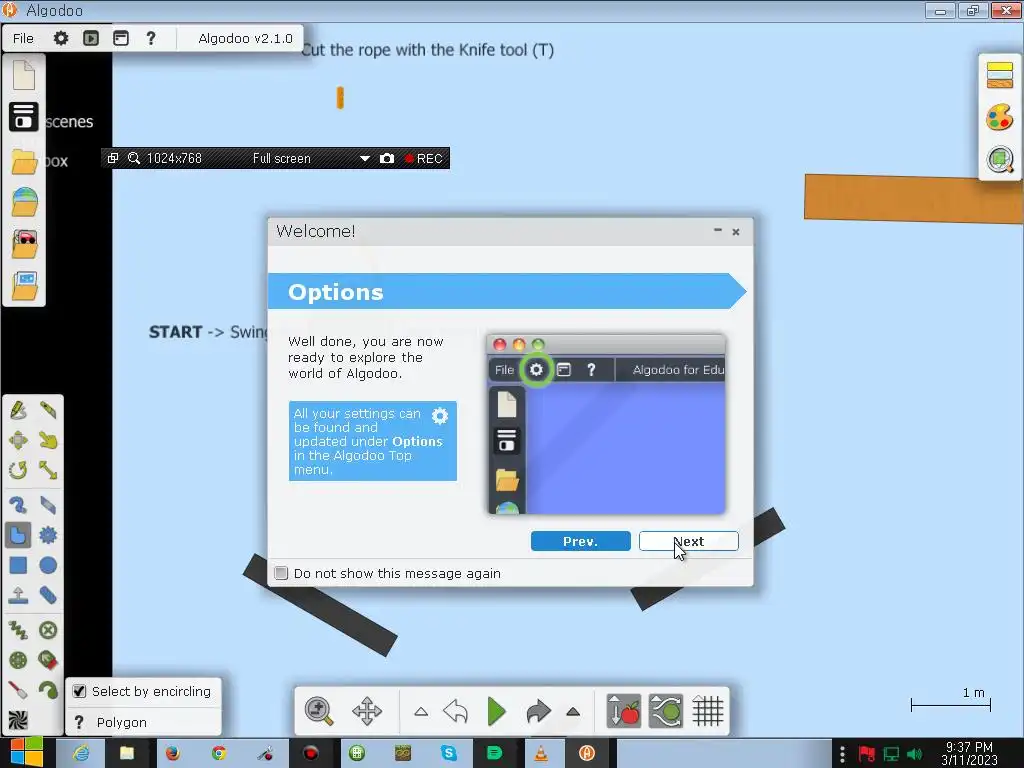Select the Thruster tool
Viewport: 1024px width, 768px height.
(x=48, y=660)
